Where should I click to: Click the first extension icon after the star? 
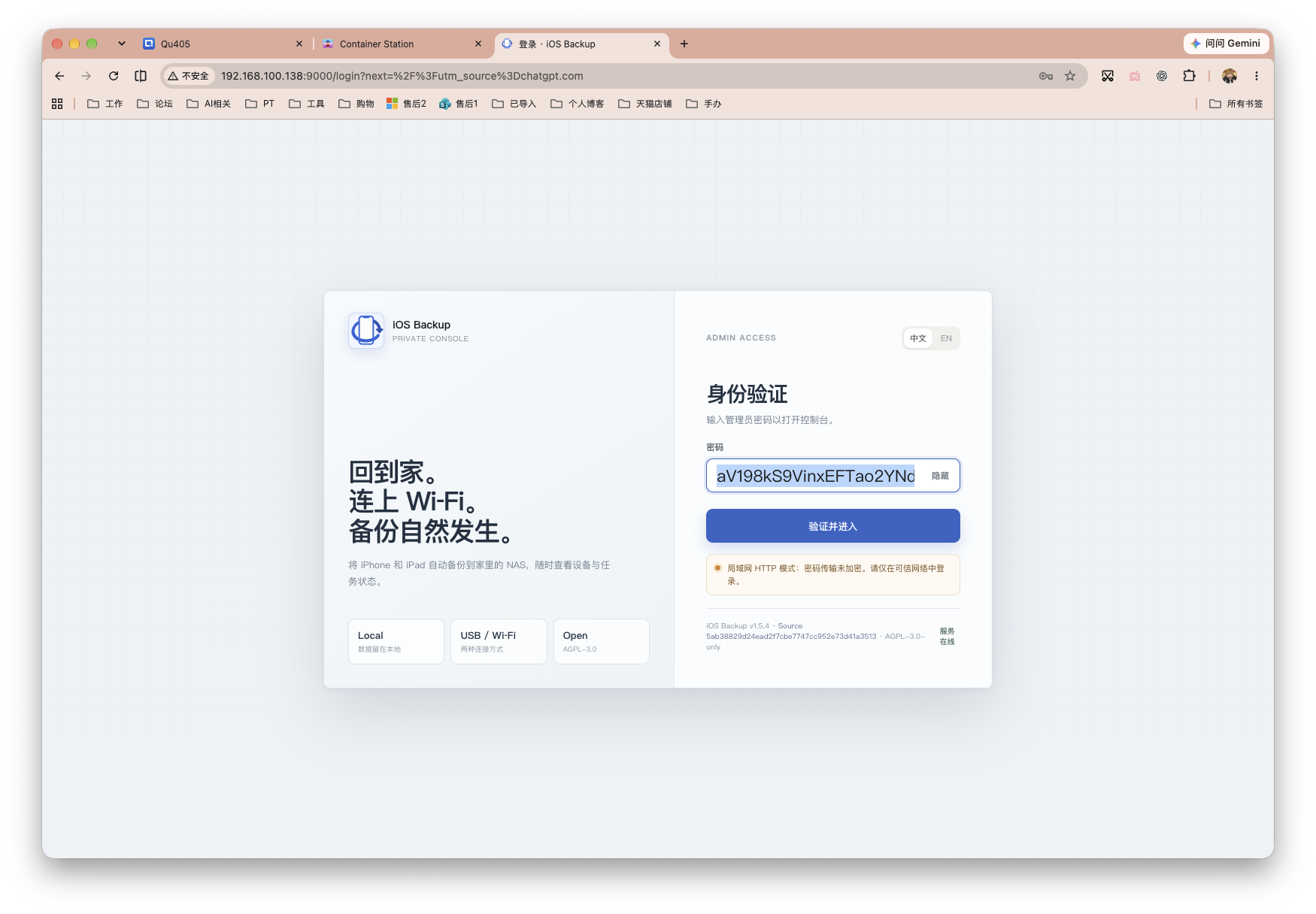click(x=1108, y=76)
